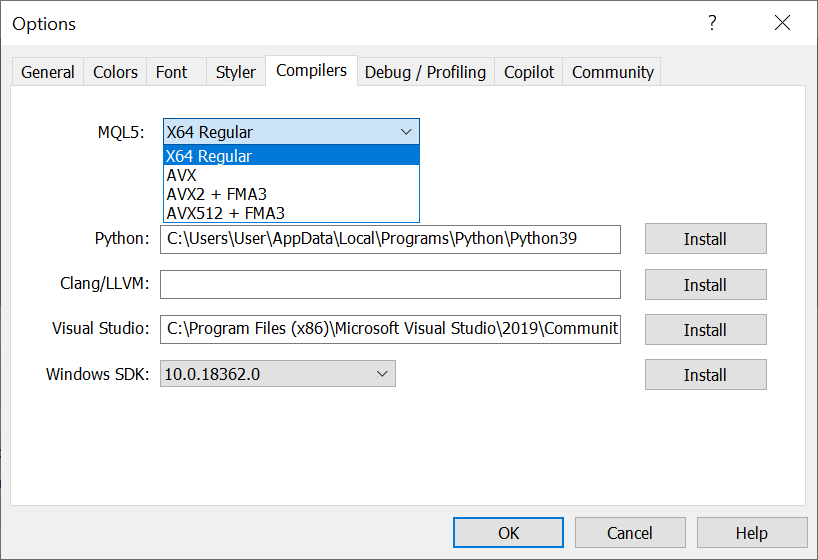Click the Python path input field

(x=390, y=239)
